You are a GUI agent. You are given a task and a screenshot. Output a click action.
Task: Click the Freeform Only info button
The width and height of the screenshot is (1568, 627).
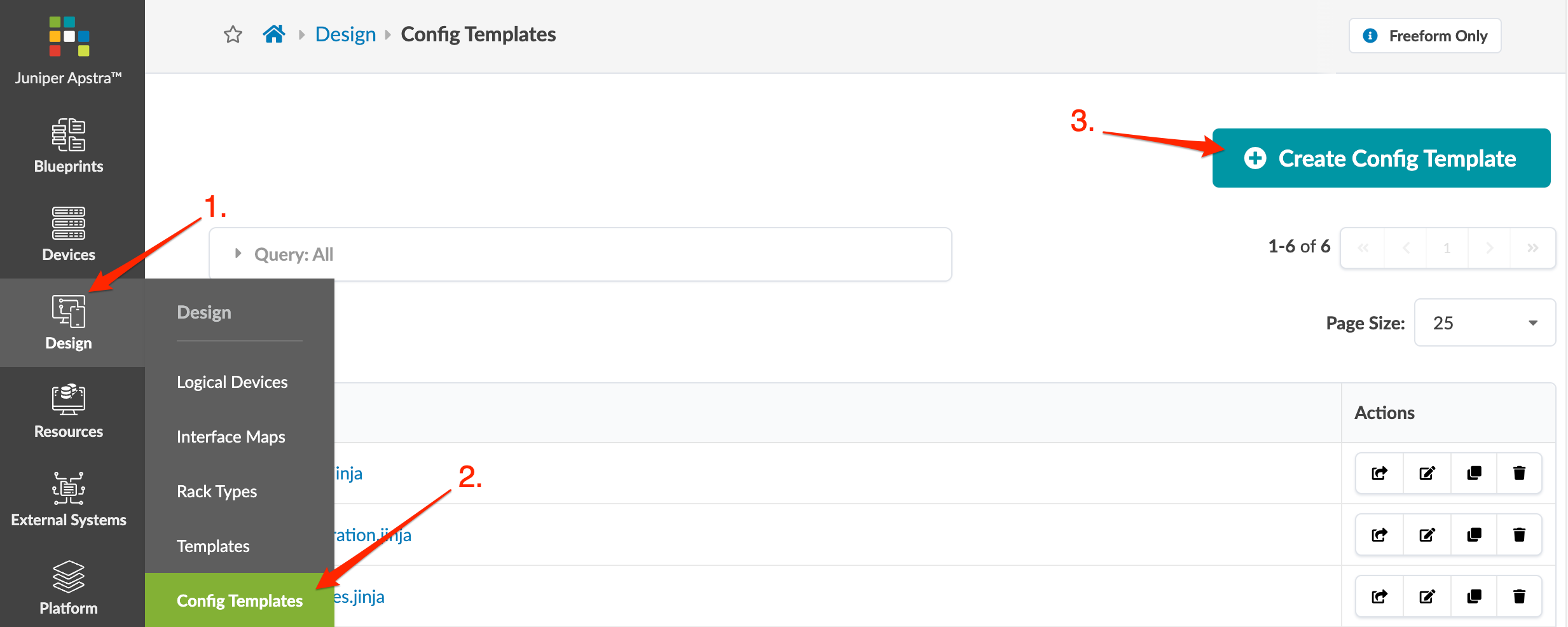(1424, 36)
